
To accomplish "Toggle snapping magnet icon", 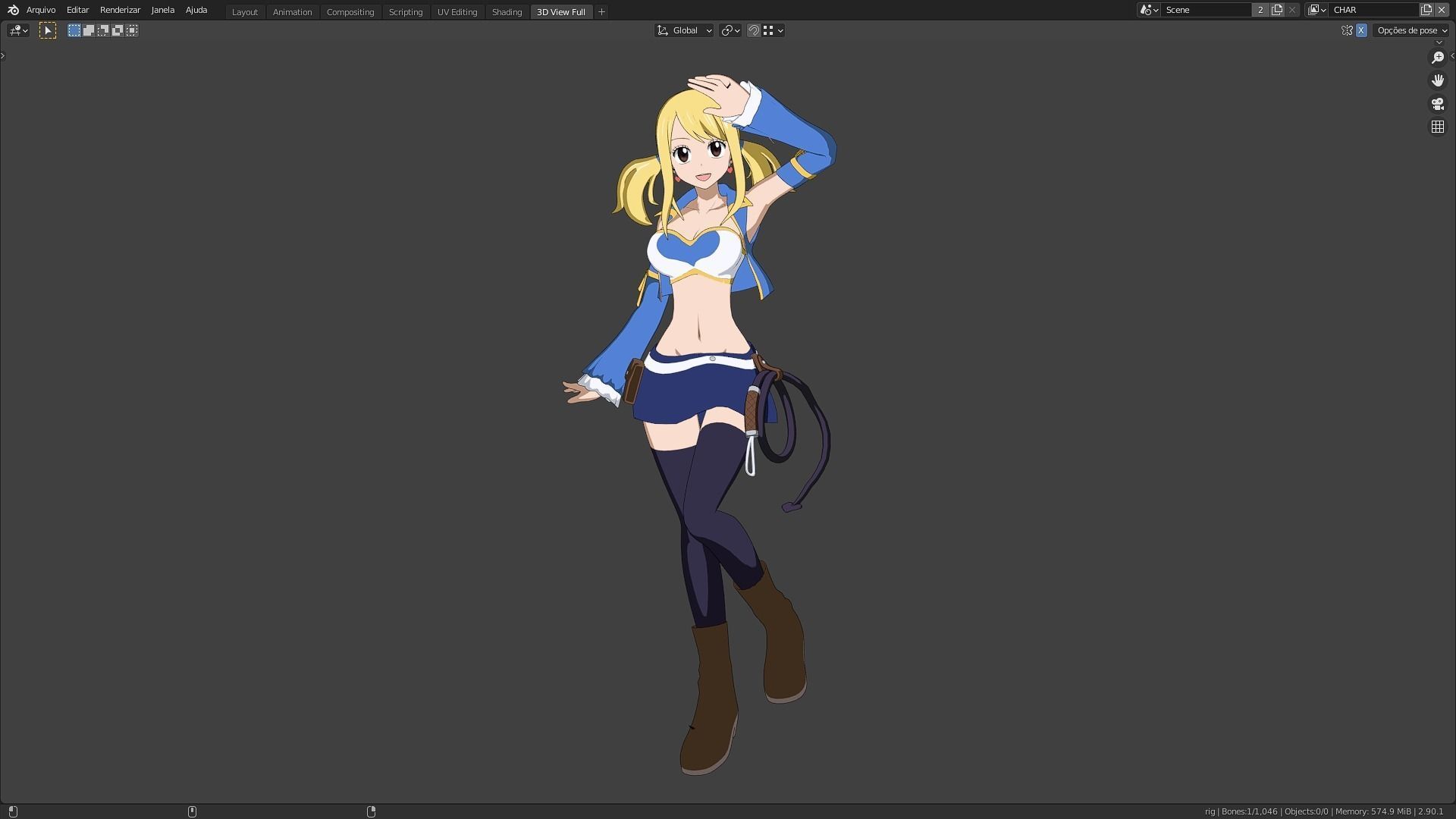I will click(x=754, y=30).
